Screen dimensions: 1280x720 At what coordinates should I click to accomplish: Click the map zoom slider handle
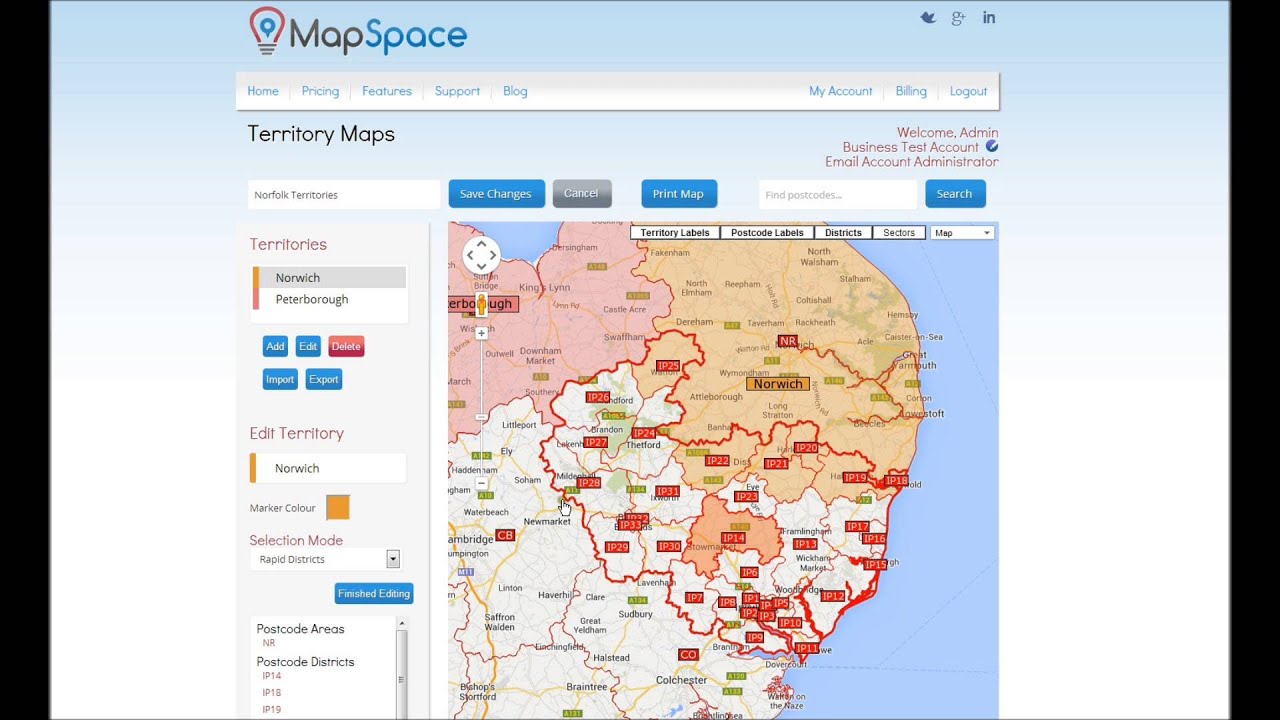[x=481, y=417]
